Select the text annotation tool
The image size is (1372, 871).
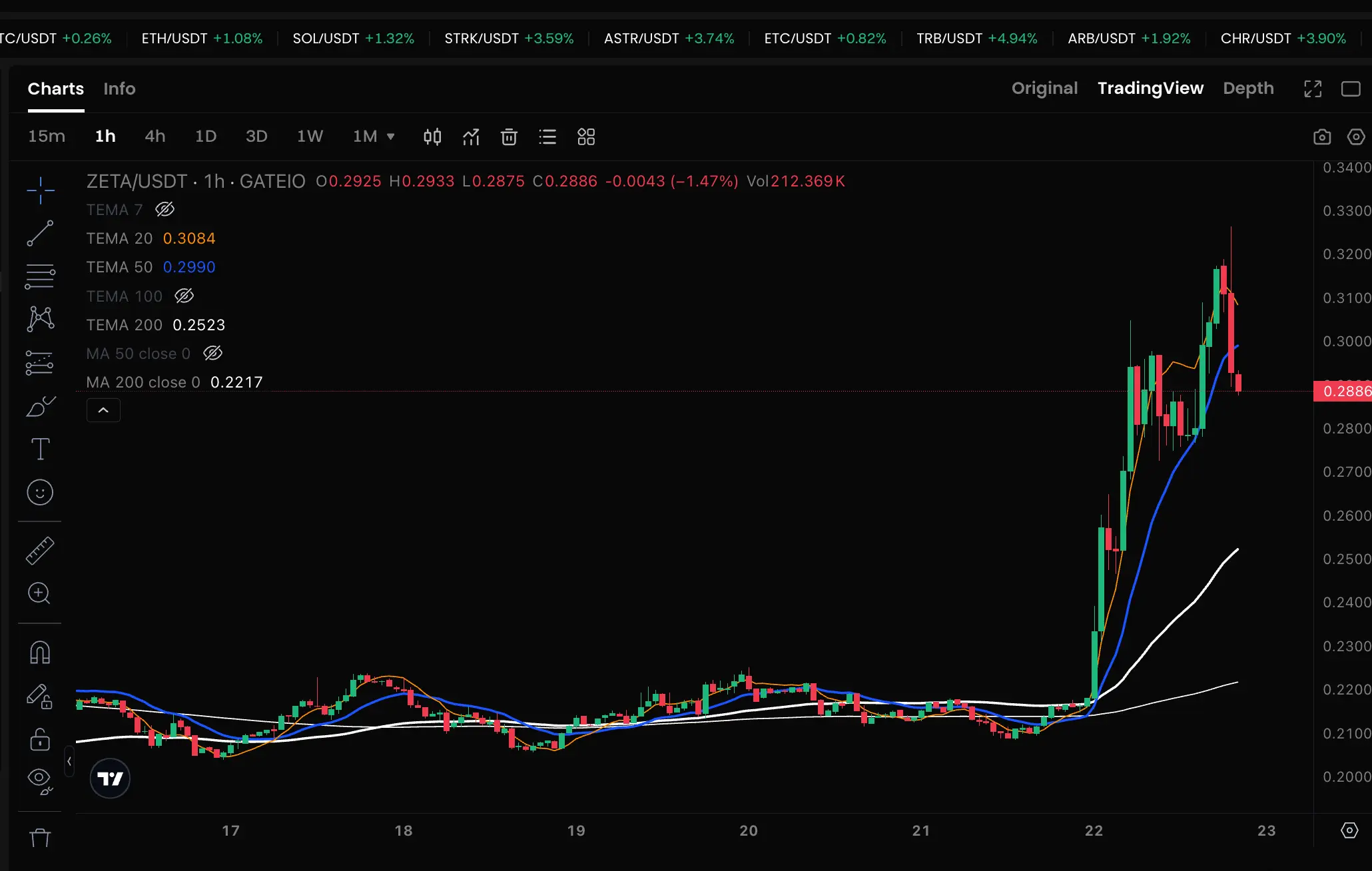[40, 449]
